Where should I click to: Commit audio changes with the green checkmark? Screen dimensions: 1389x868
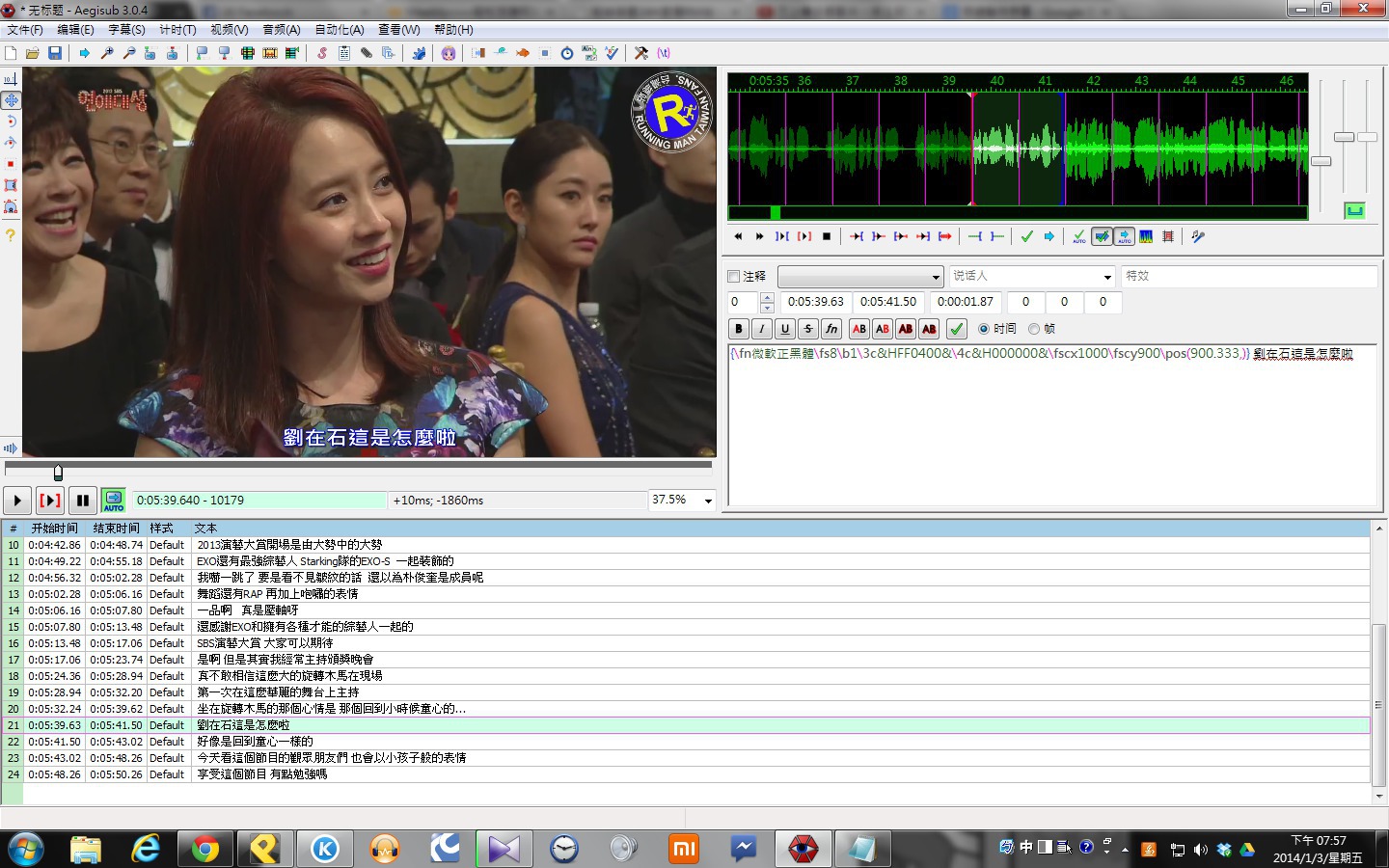tap(1026, 236)
